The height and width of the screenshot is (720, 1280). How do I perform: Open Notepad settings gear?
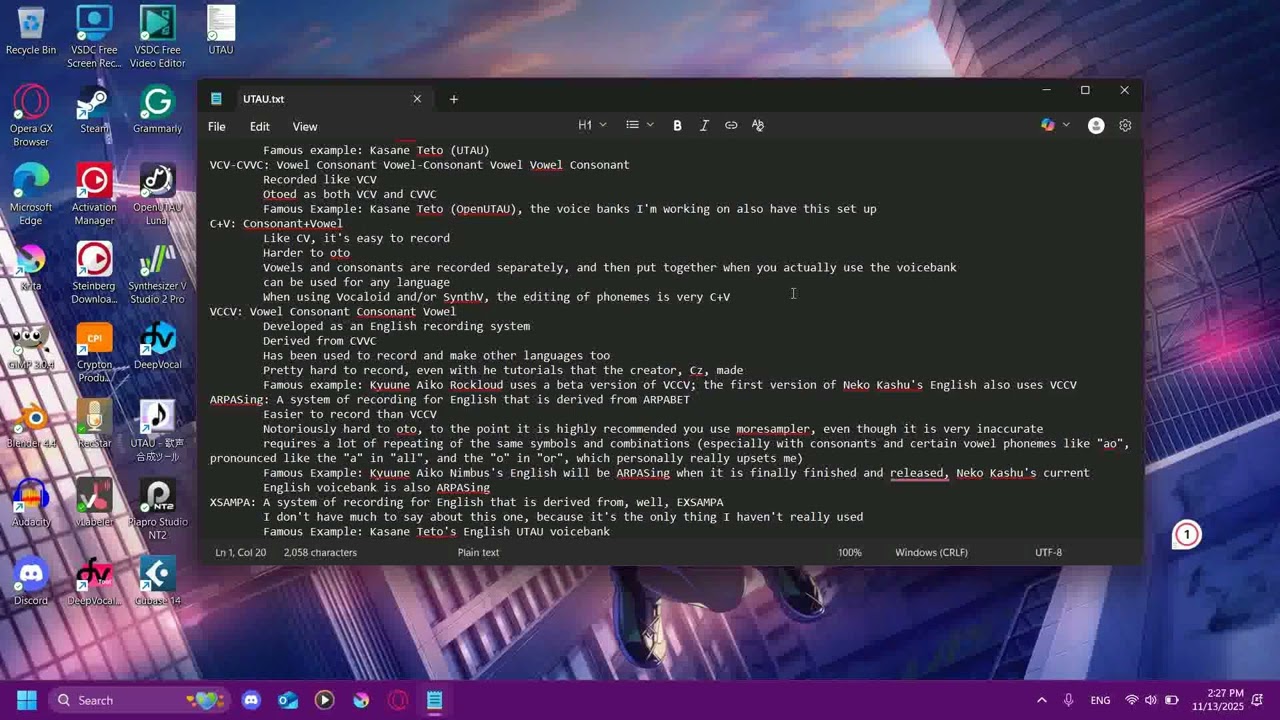point(1125,125)
